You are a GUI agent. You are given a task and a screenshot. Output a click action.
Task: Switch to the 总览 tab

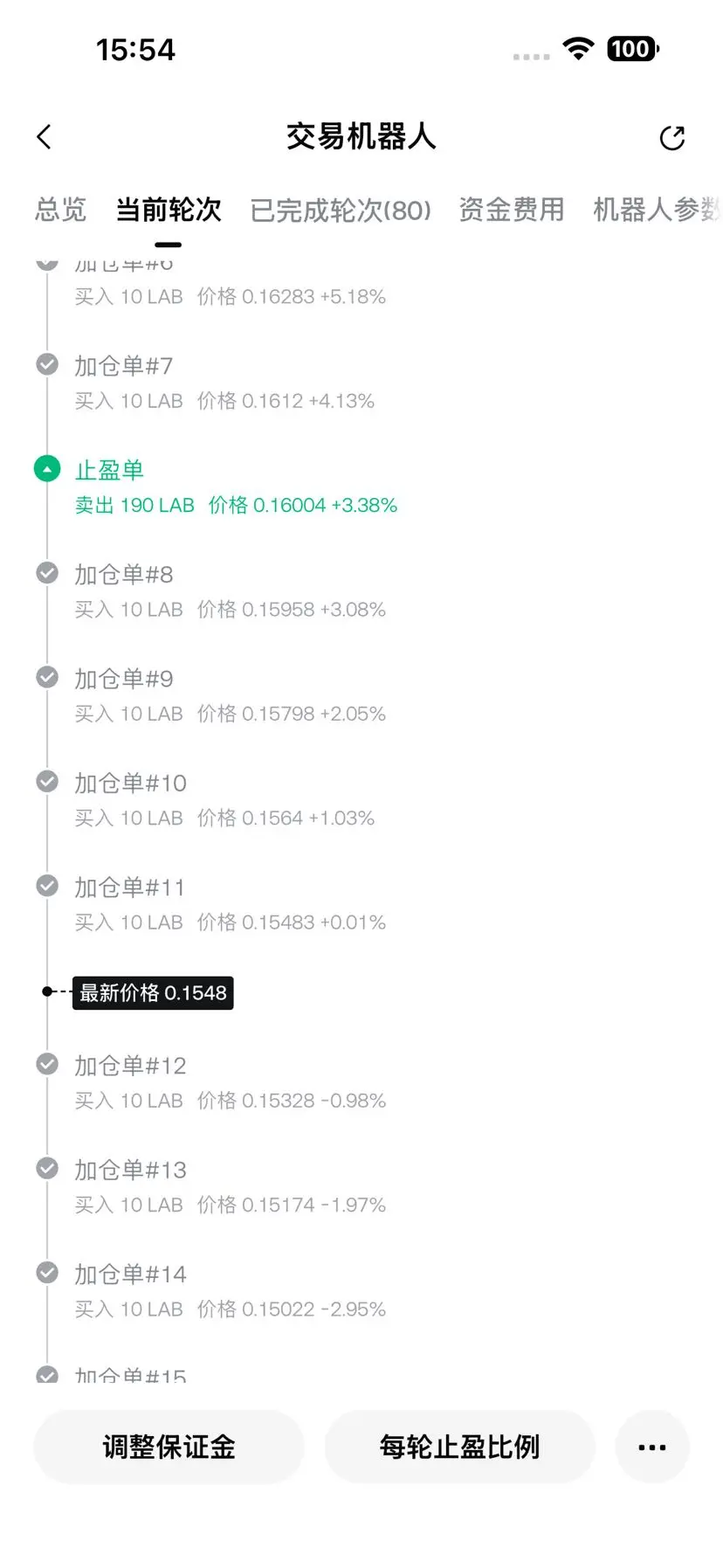60,210
